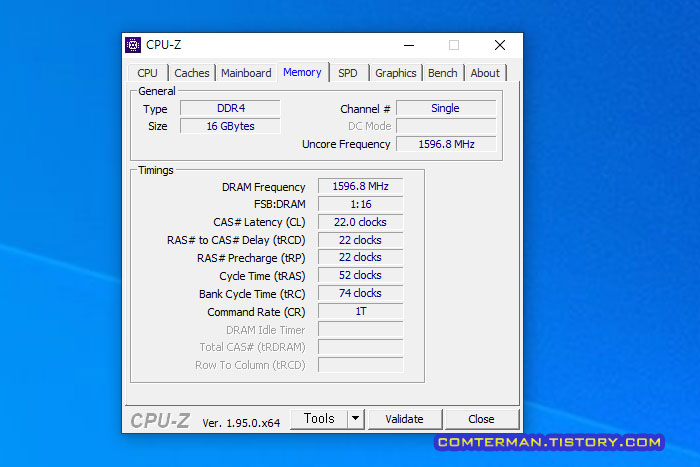Viewport: 700px width, 467px height.
Task: Click the DRAM Frequency value field
Action: click(360, 186)
